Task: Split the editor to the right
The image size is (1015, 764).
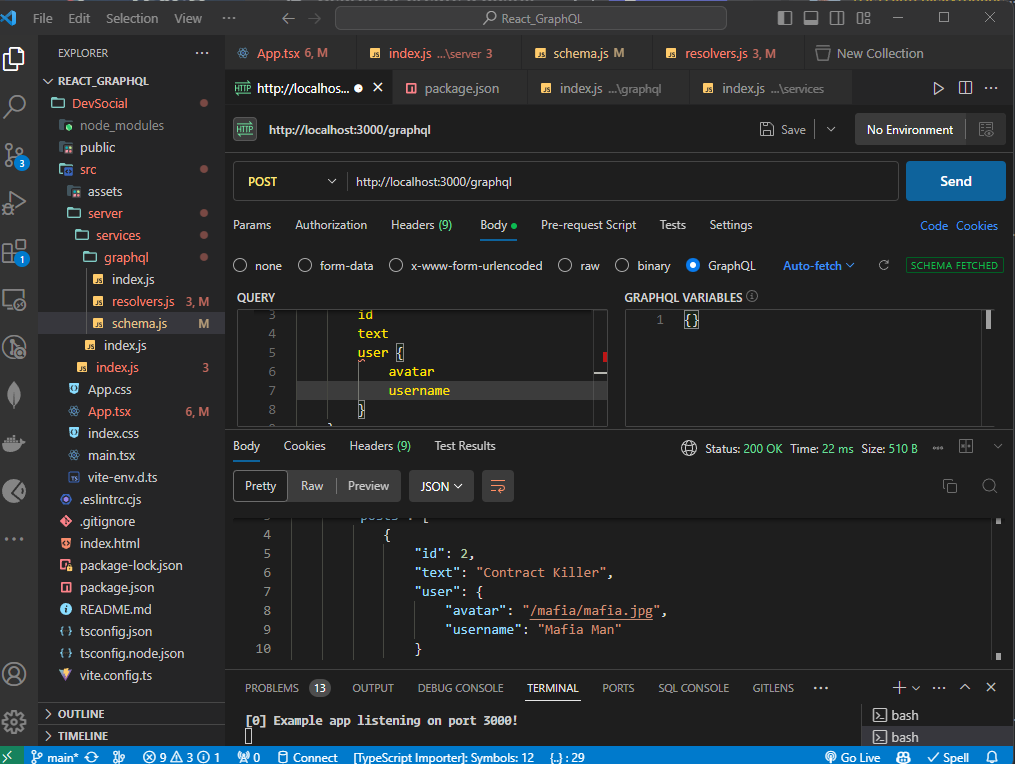Action: [965, 88]
